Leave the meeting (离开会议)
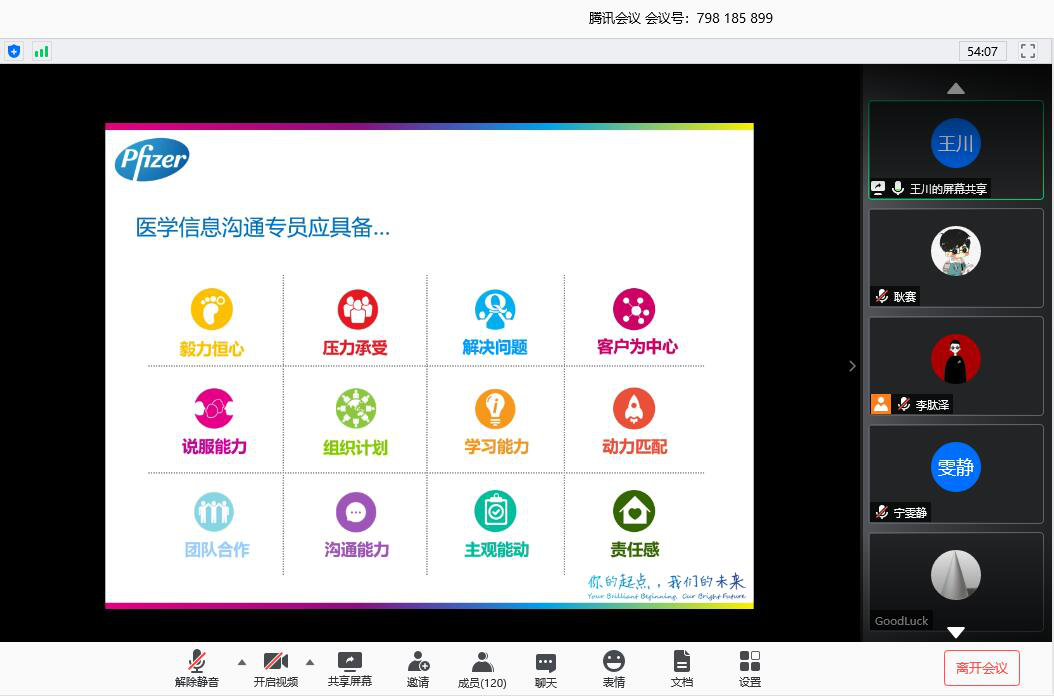 [x=981, y=668]
